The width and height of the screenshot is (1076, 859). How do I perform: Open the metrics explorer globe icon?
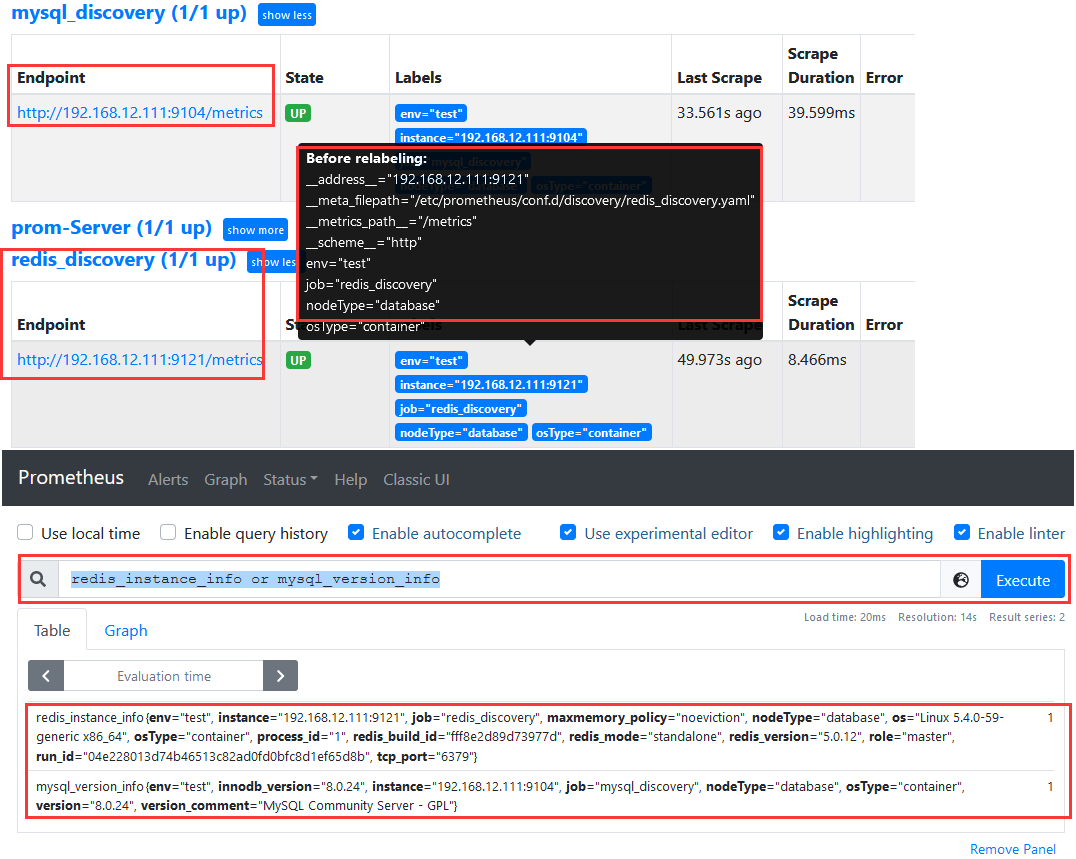tap(961, 580)
